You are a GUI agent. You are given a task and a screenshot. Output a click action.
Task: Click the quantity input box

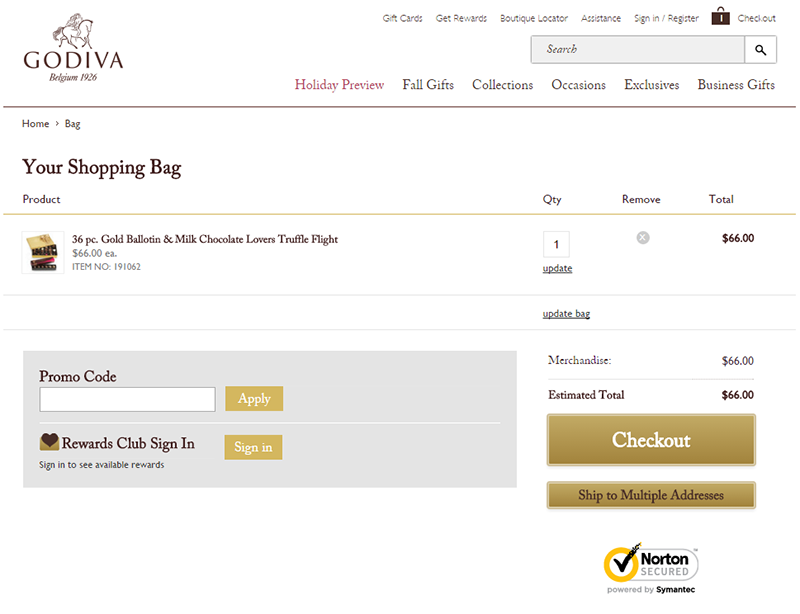click(x=556, y=244)
